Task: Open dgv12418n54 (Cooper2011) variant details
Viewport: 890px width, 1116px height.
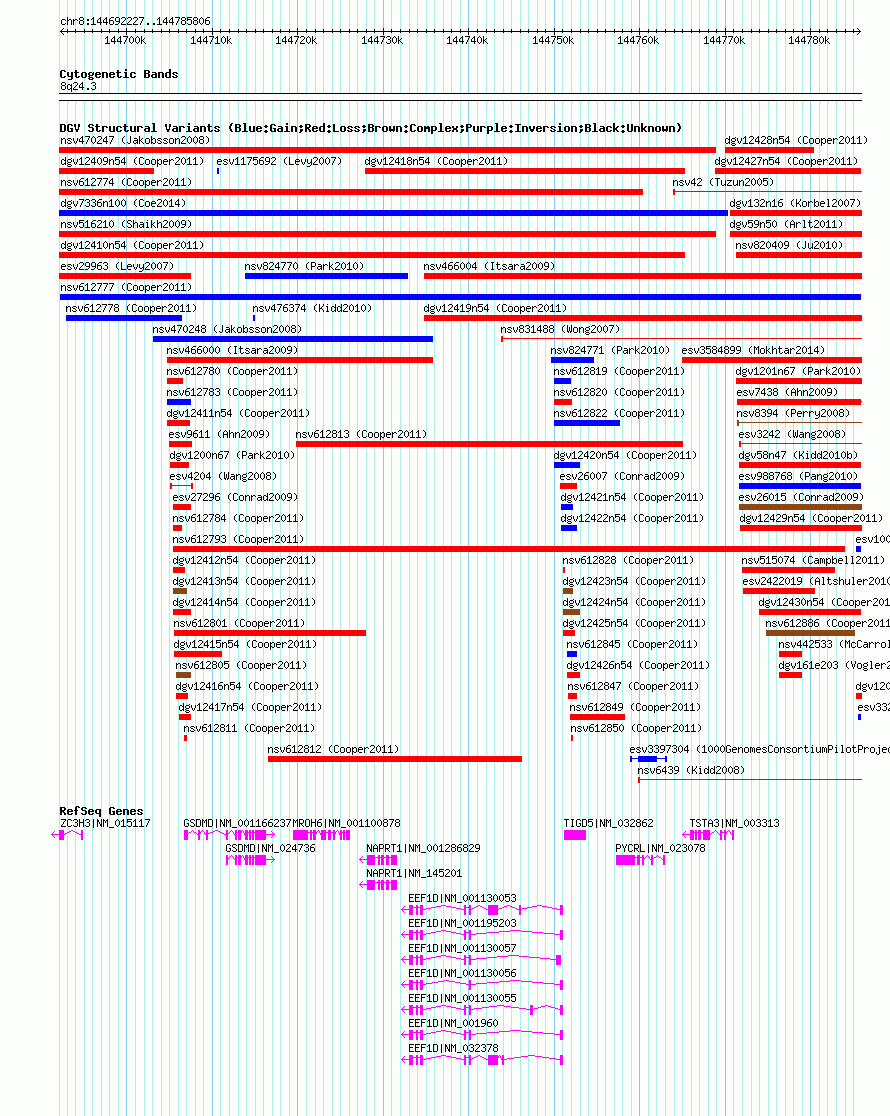Action: pyautogui.click(x=436, y=162)
